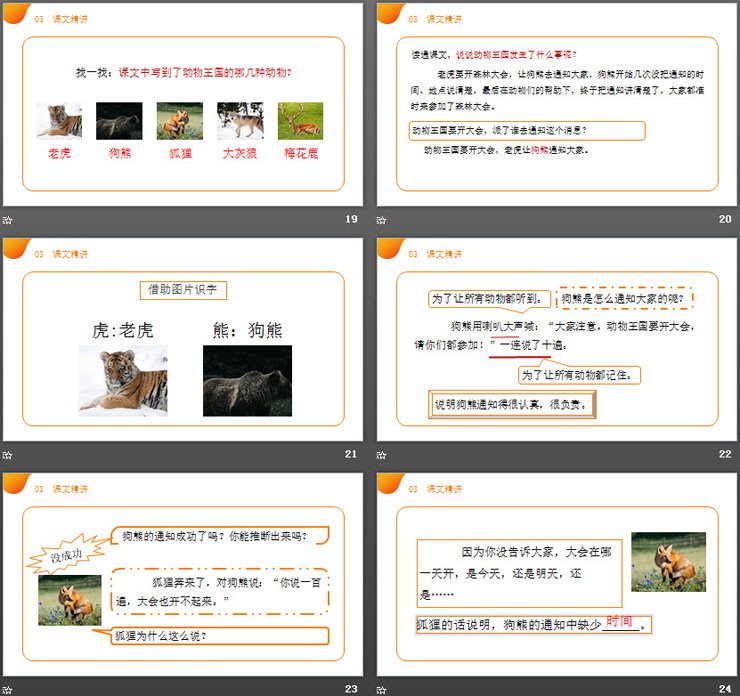Click the wolf photo above 大灰狼 label
Screen dimensions: 740x696
(x=240, y=121)
